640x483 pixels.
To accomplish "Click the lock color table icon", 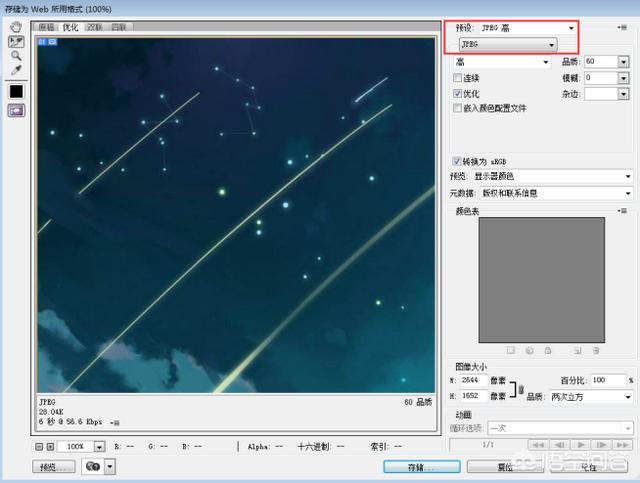I will [x=548, y=350].
